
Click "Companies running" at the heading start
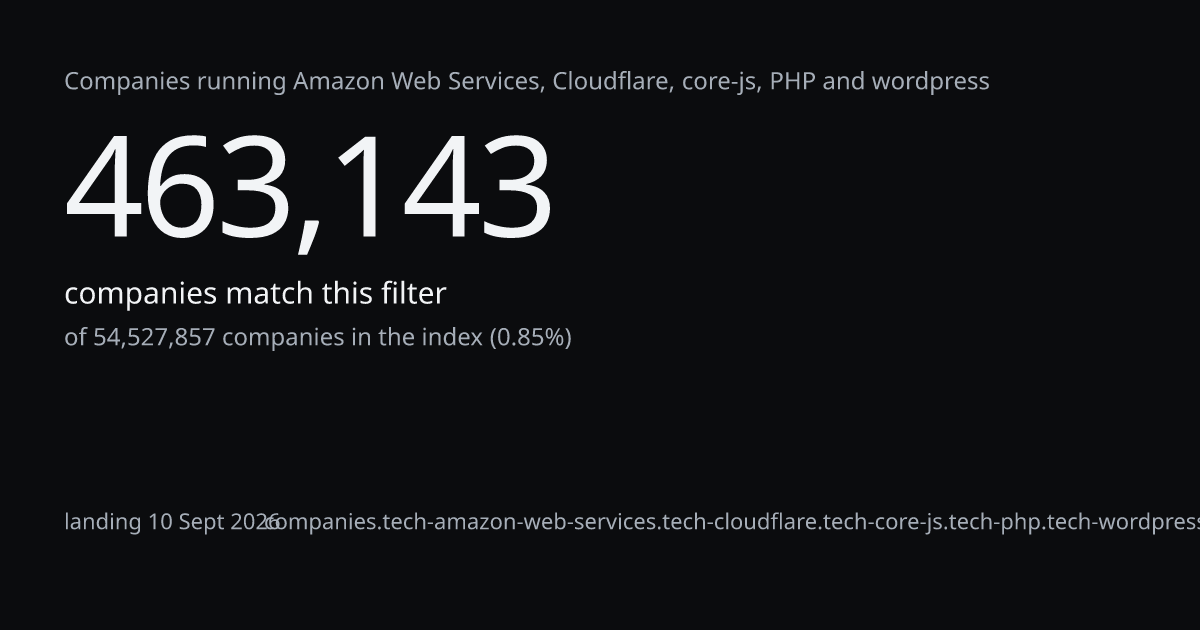pos(175,82)
